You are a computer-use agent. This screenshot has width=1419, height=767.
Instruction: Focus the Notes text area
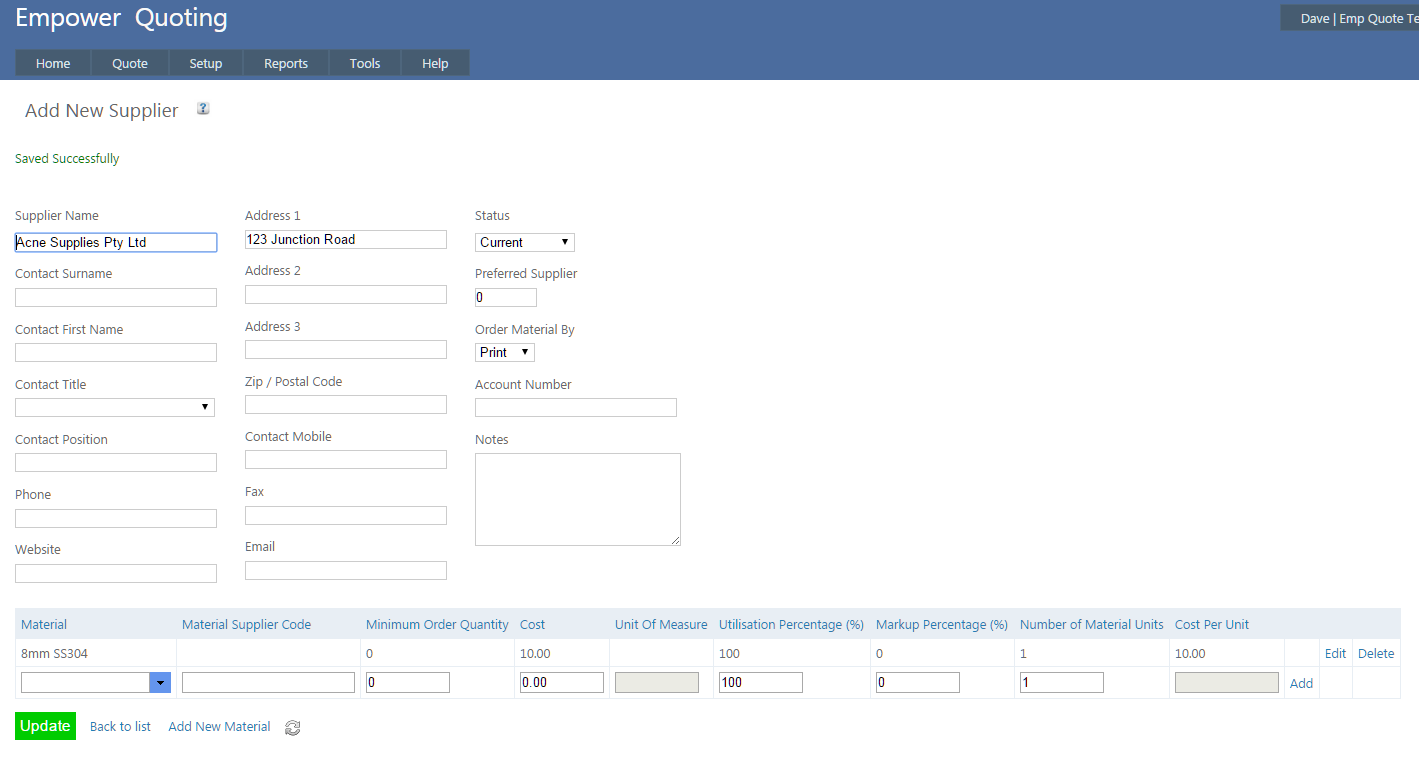point(577,499)
